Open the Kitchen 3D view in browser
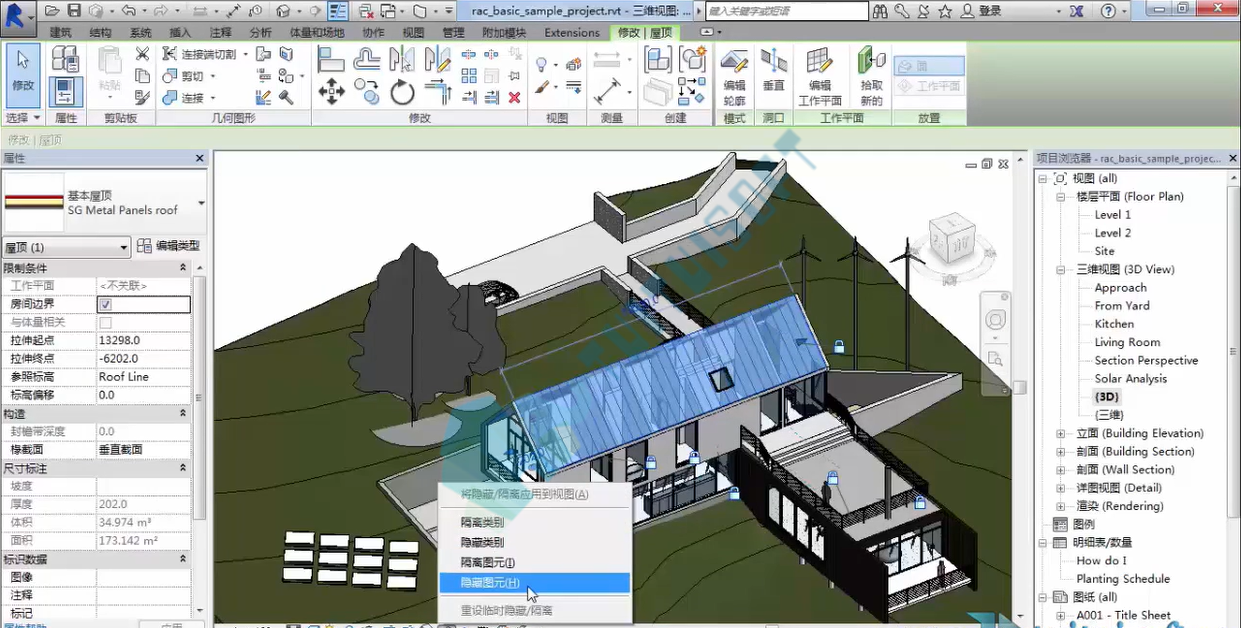Screen dimensions: 1241x628 [1114, 324]
